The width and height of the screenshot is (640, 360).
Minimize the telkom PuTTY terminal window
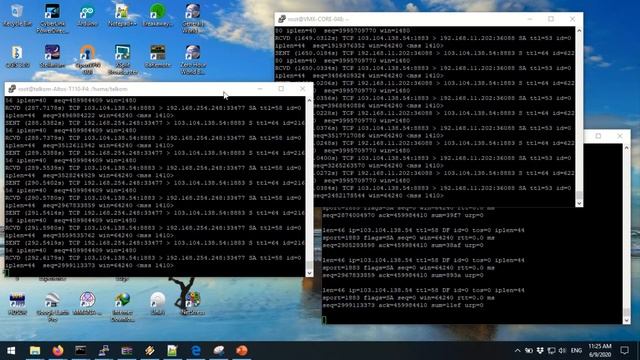click(260, 89)
